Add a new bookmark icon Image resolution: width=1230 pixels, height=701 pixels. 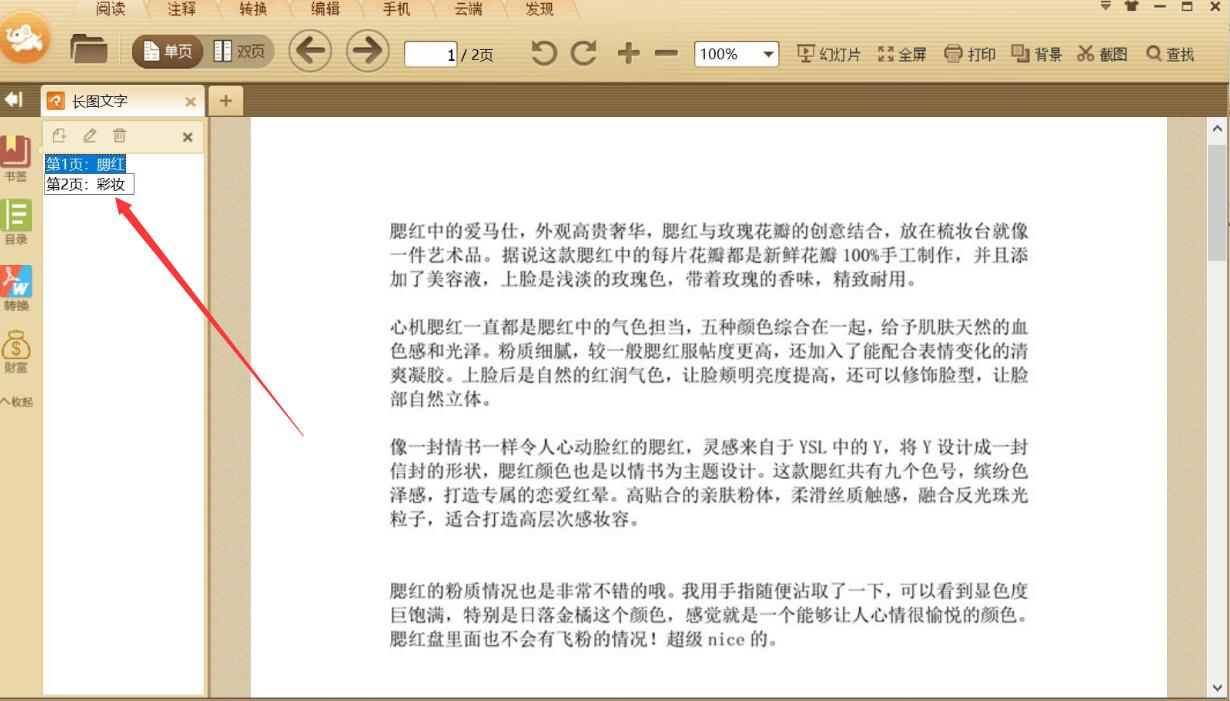point(59,136)
